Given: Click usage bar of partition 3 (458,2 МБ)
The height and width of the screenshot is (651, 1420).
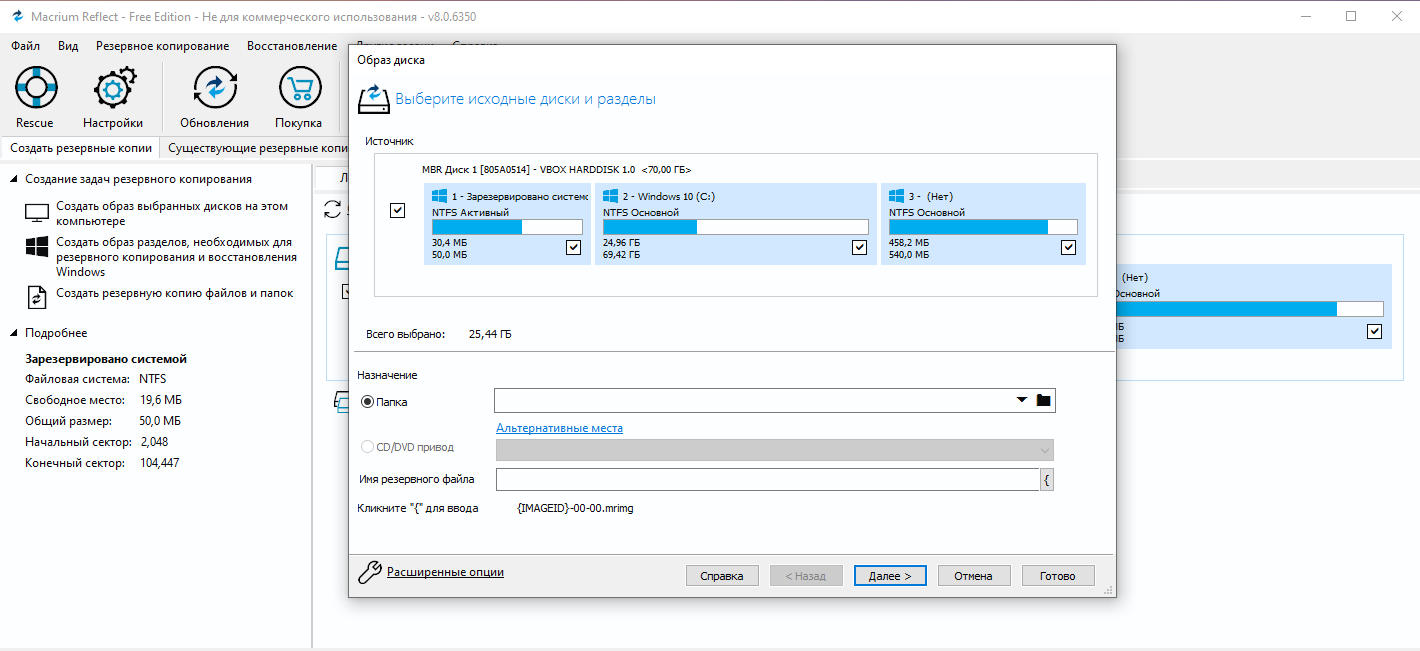Looking at the screenshot, I should pos(984,227).
